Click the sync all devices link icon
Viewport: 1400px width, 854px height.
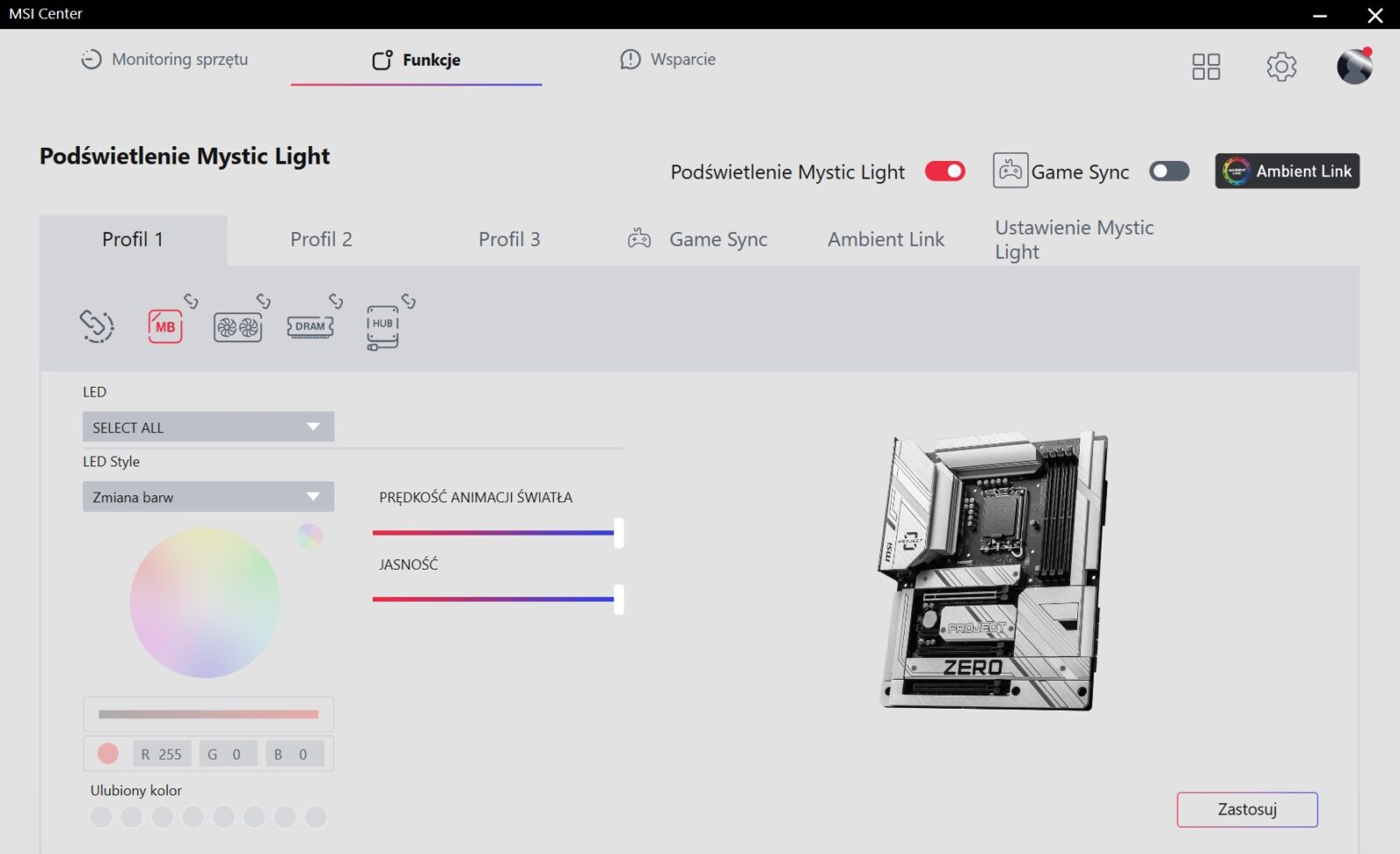(x=96, y=326)
